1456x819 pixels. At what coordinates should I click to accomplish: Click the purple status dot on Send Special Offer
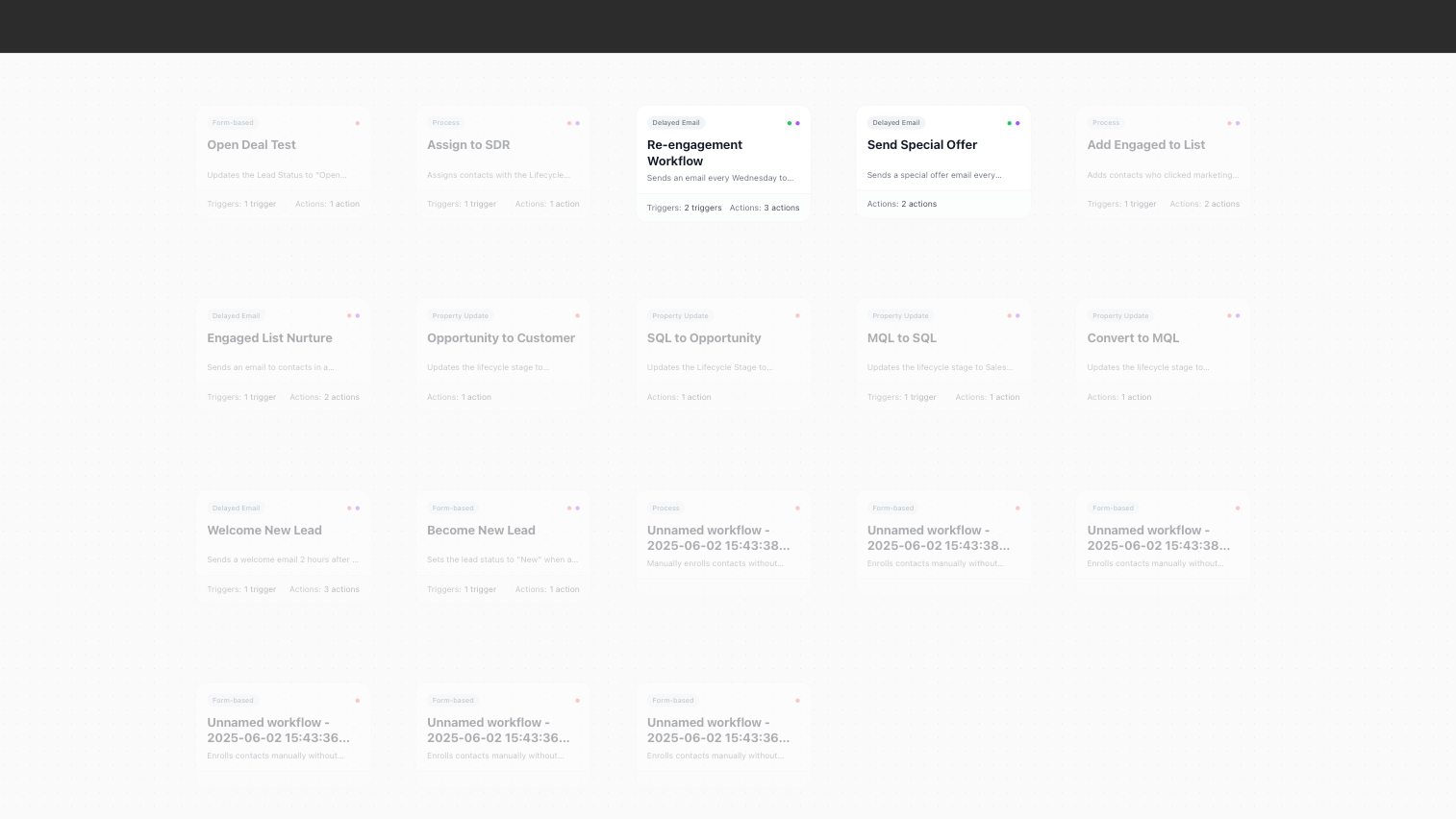[1017, 123]
